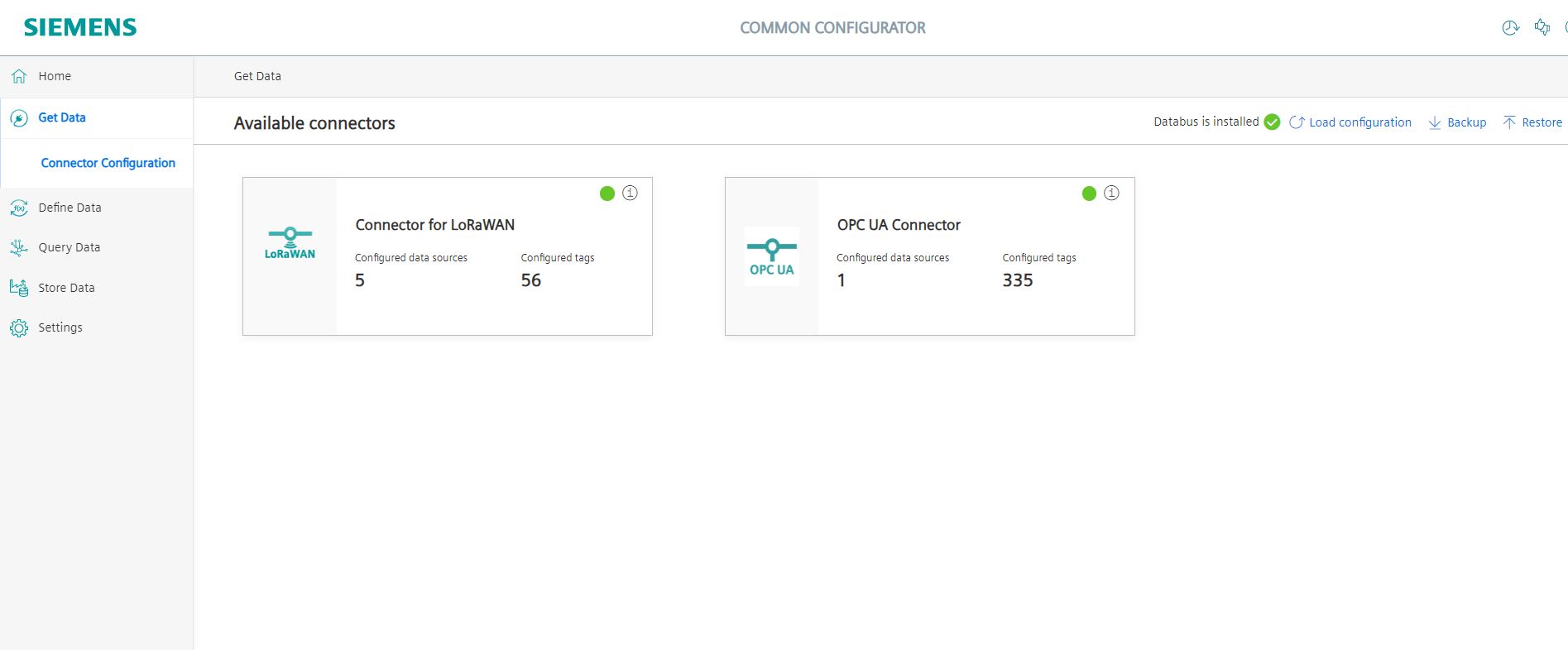Click the Settings gear icon
The width and height of the screenshot is (1568, 650).
point(19,328)
